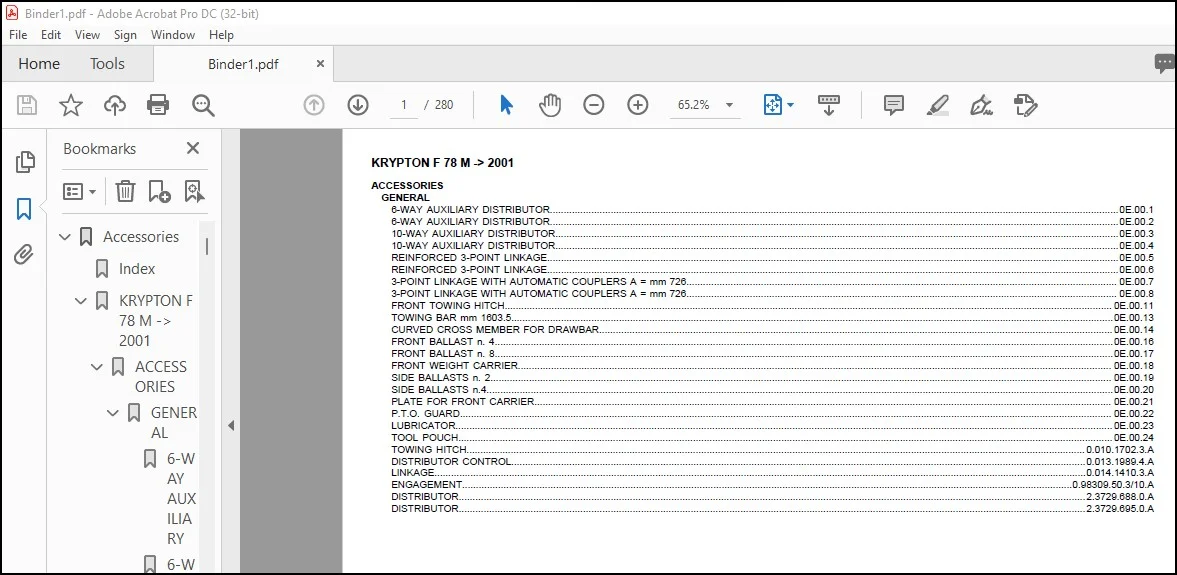Open the zoom level 65.2% dropdown
The height and width of the screenshot is (575, 1177).
729,105
